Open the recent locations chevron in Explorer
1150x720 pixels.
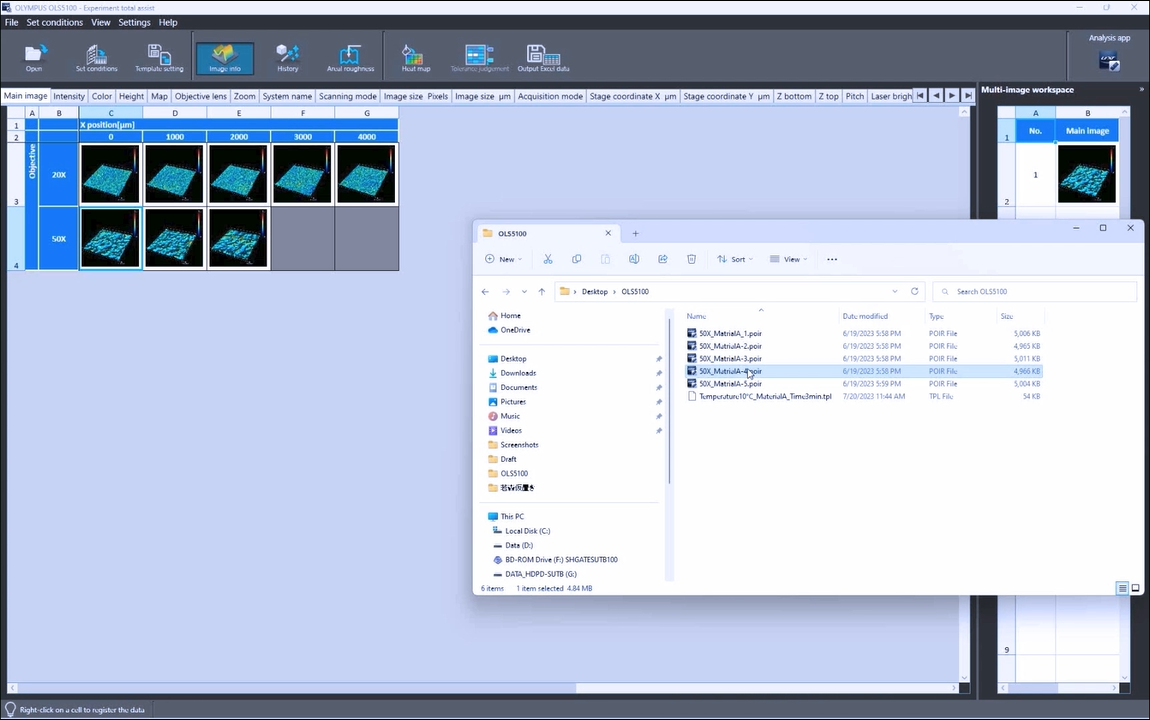point(524,291)
